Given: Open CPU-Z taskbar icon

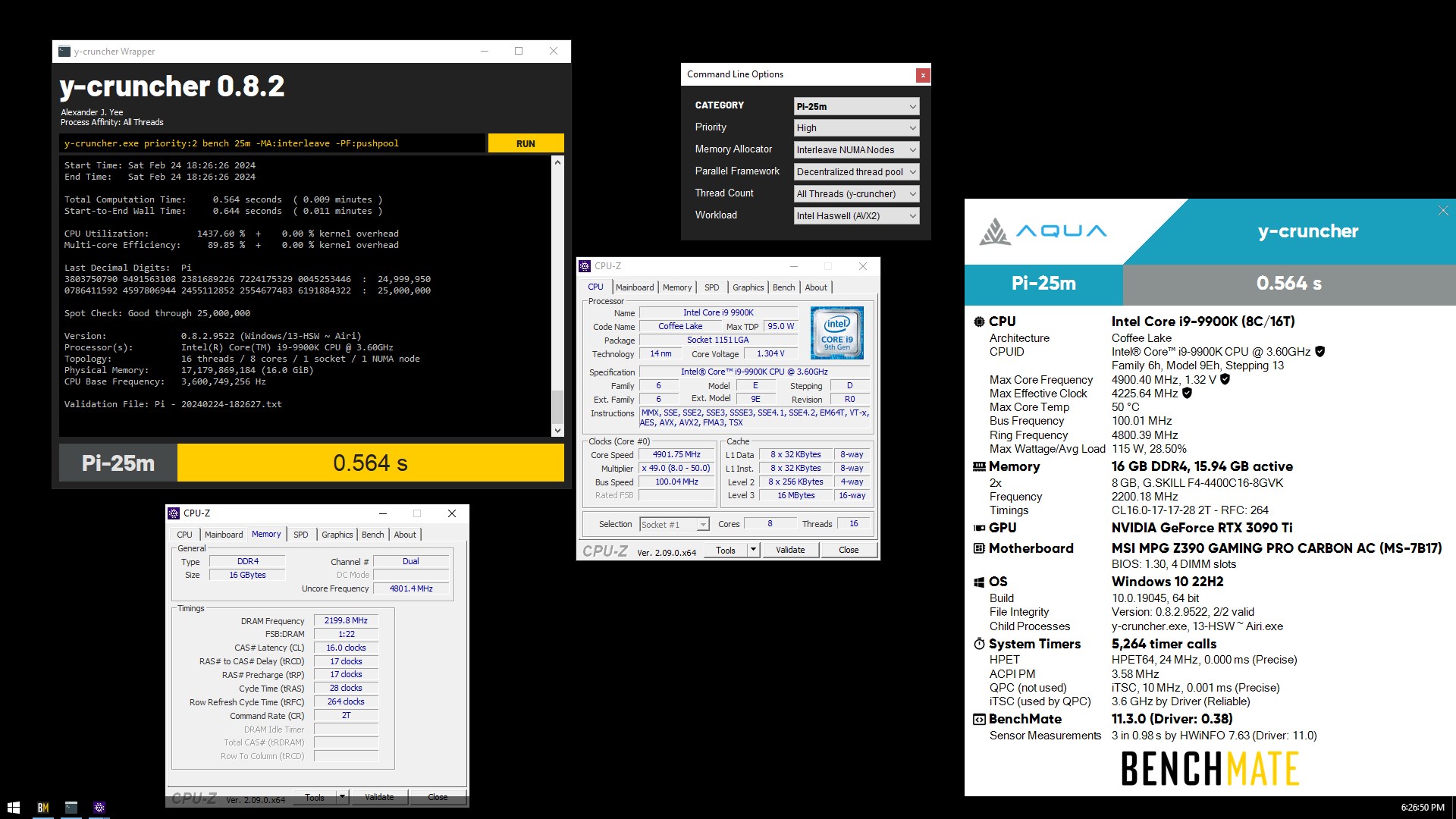Looking at the screenshot, I should tap(99, 808).
